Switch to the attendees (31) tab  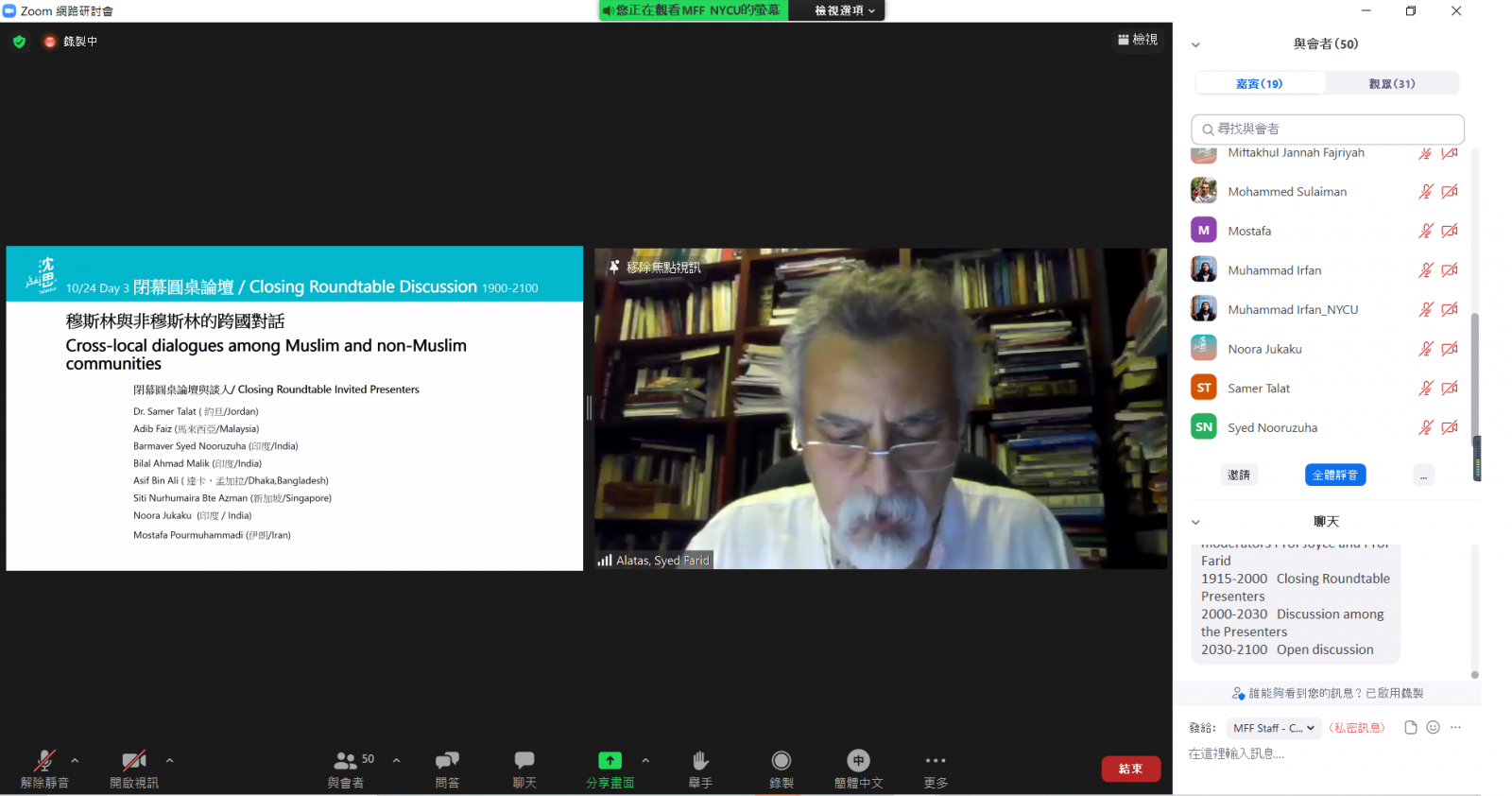(x=1391, y=84)
